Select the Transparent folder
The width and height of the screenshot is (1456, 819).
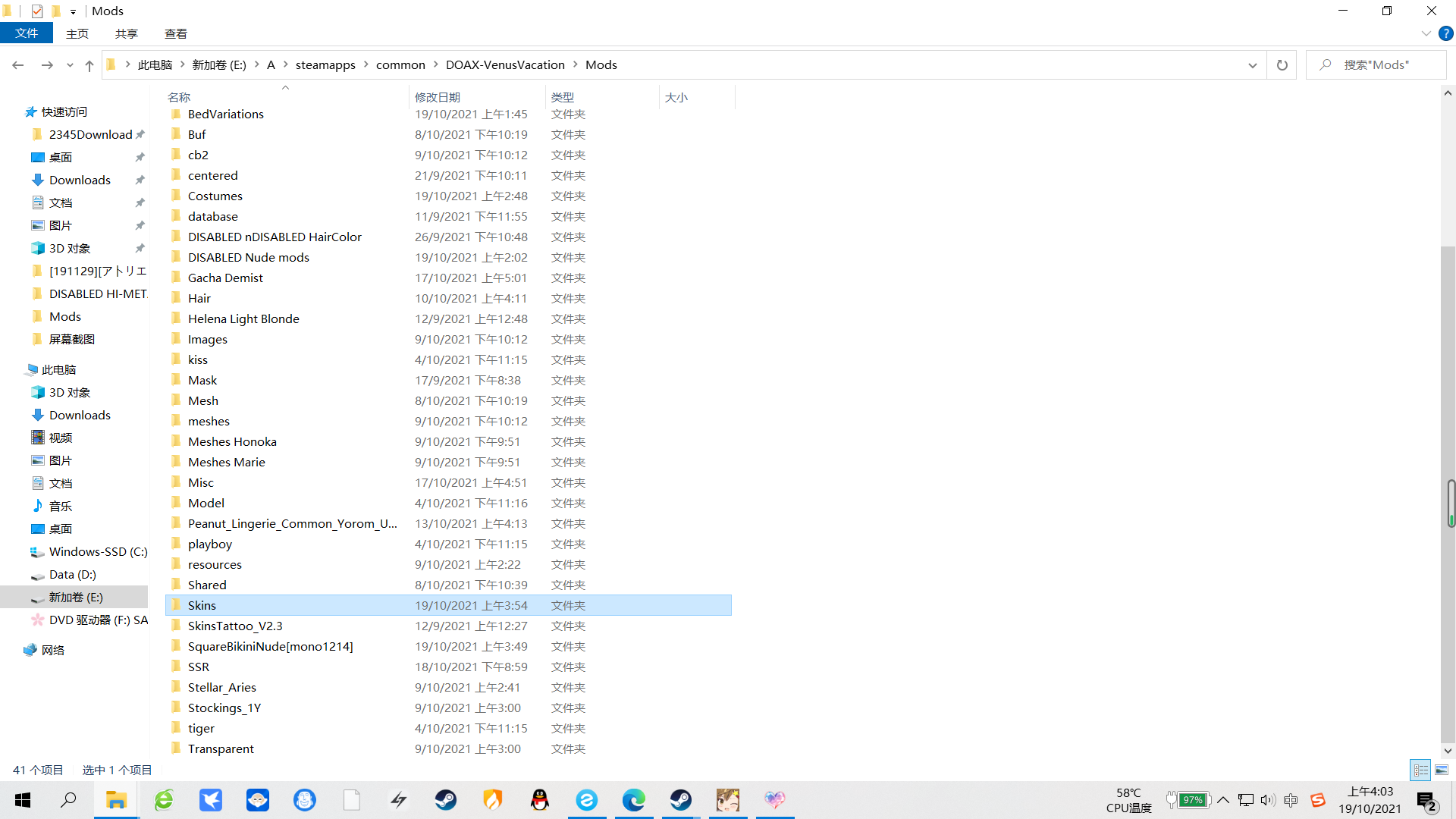tap(221, 748)
